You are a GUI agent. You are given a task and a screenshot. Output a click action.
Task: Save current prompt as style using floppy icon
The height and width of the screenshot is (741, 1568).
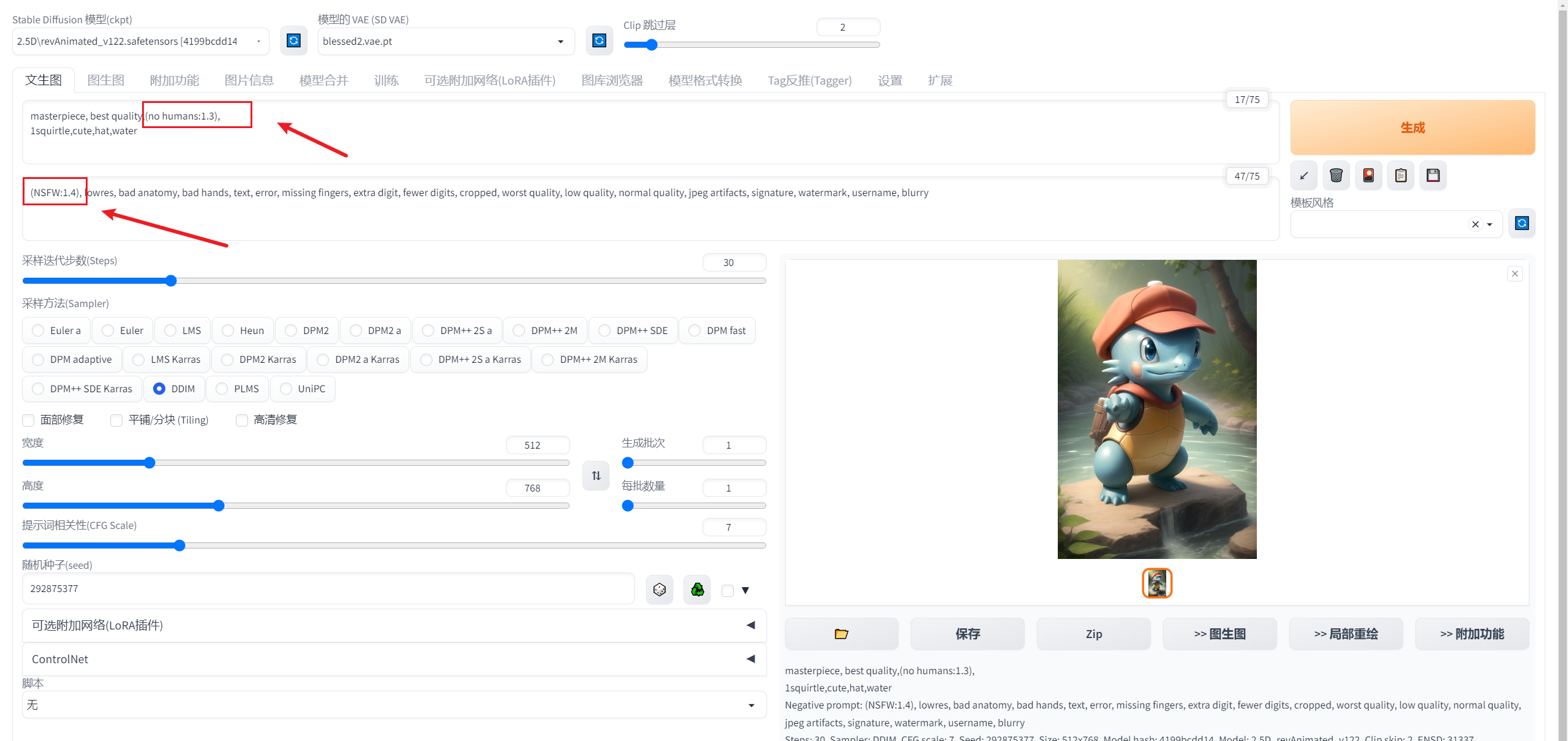[x=1433, y=176]
